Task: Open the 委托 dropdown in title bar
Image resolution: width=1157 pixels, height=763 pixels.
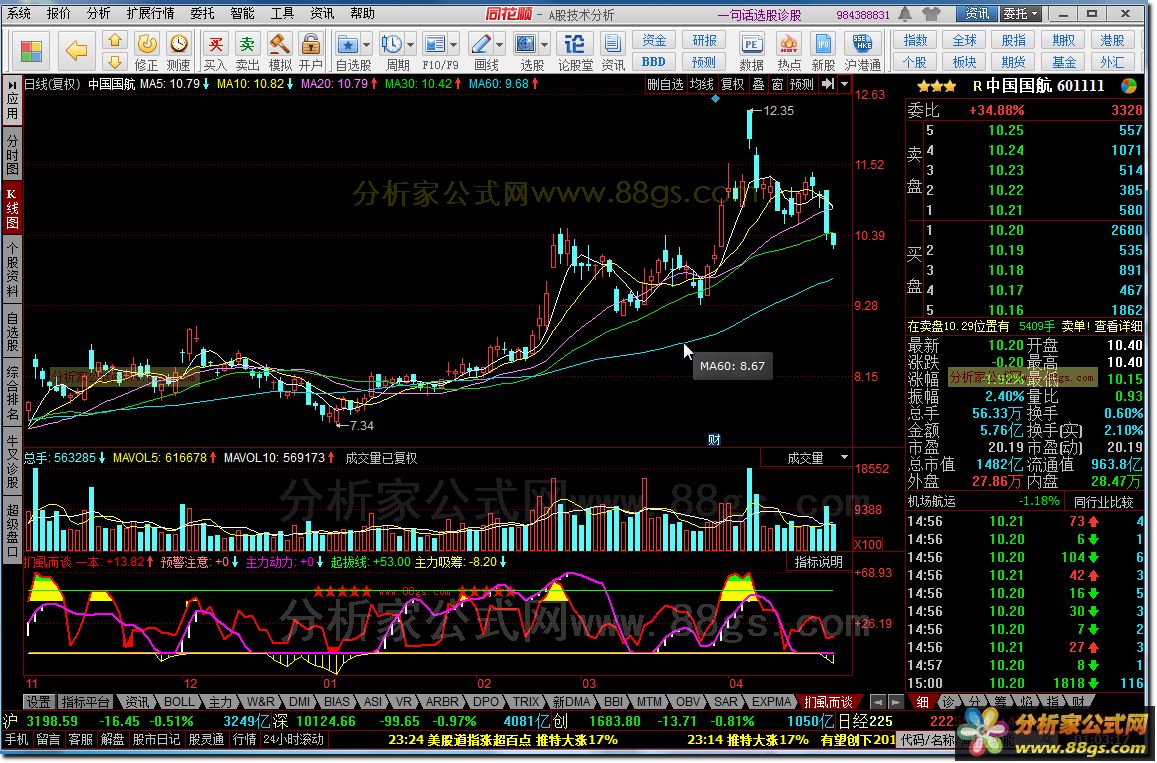Action: click(1020, 13)
